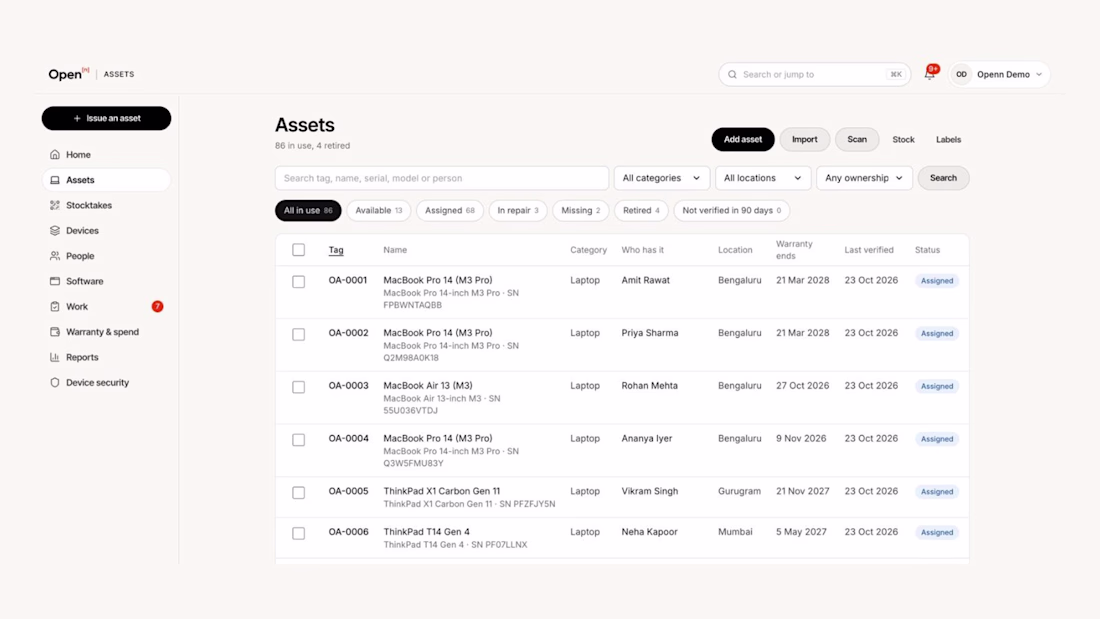
Task: Click the Openn logo
Action: point(69,74)
